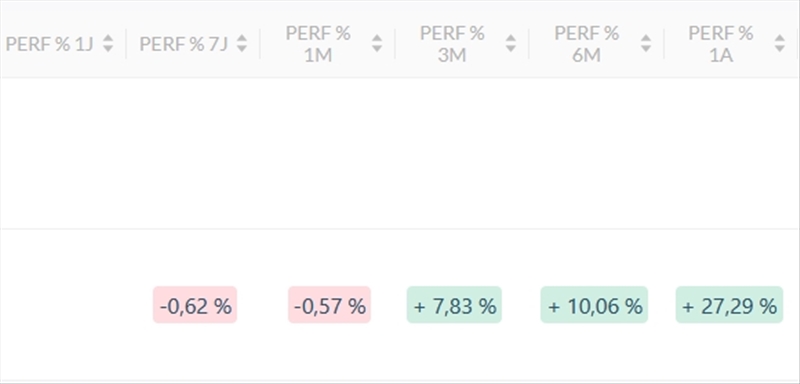The image size is (800, 384).
Task: Sort descending by PERF % 1A arrow
Action: click(780, 49)
